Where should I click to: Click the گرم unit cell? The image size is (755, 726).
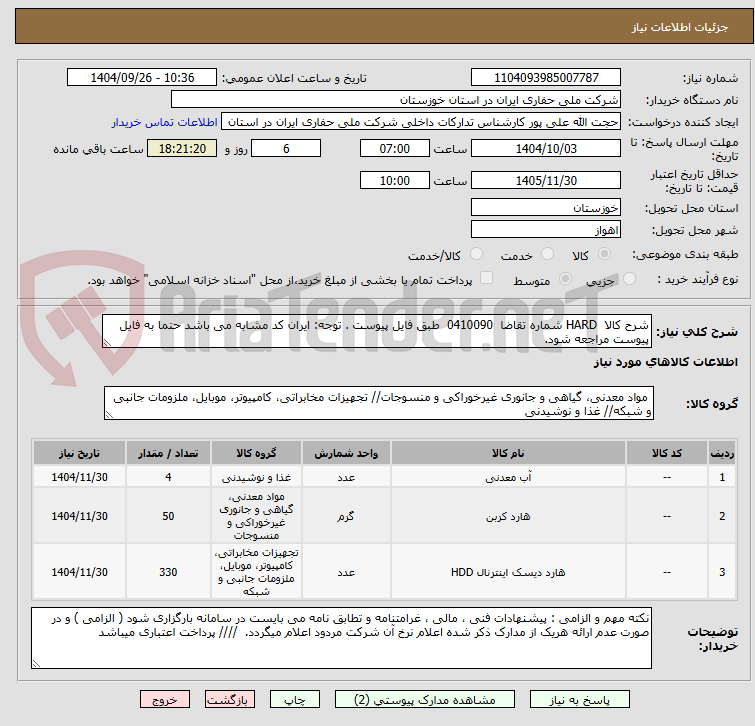(x=346, y=516)
